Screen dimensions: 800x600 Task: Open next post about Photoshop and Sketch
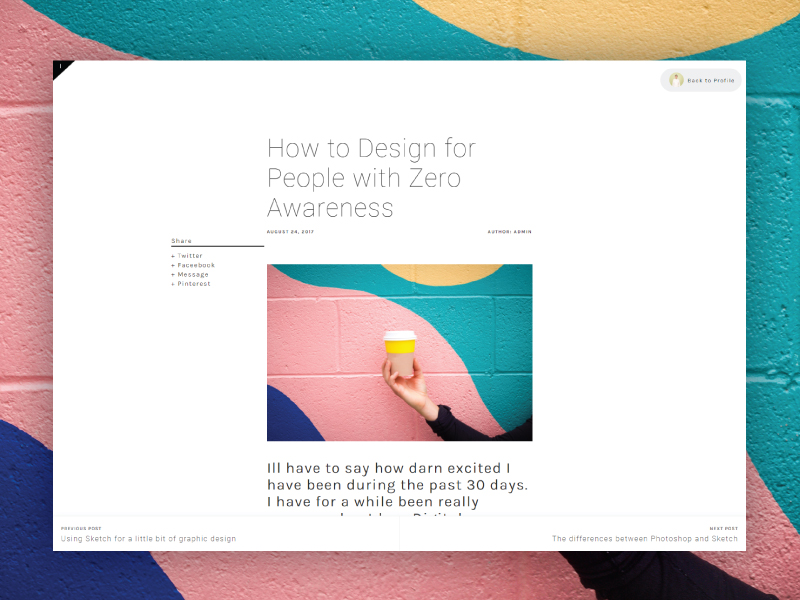[x=645, y=539]
